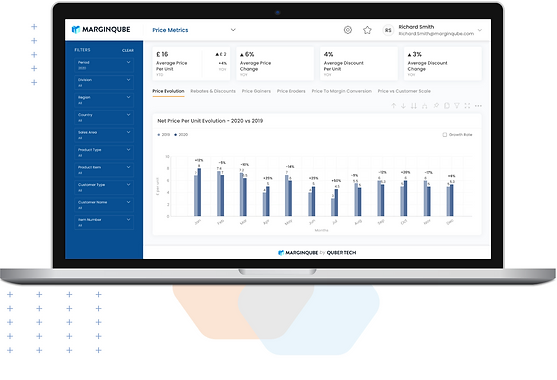
Task: Enable the Growth Rate checkbox
Action: (x=444, y=135)
